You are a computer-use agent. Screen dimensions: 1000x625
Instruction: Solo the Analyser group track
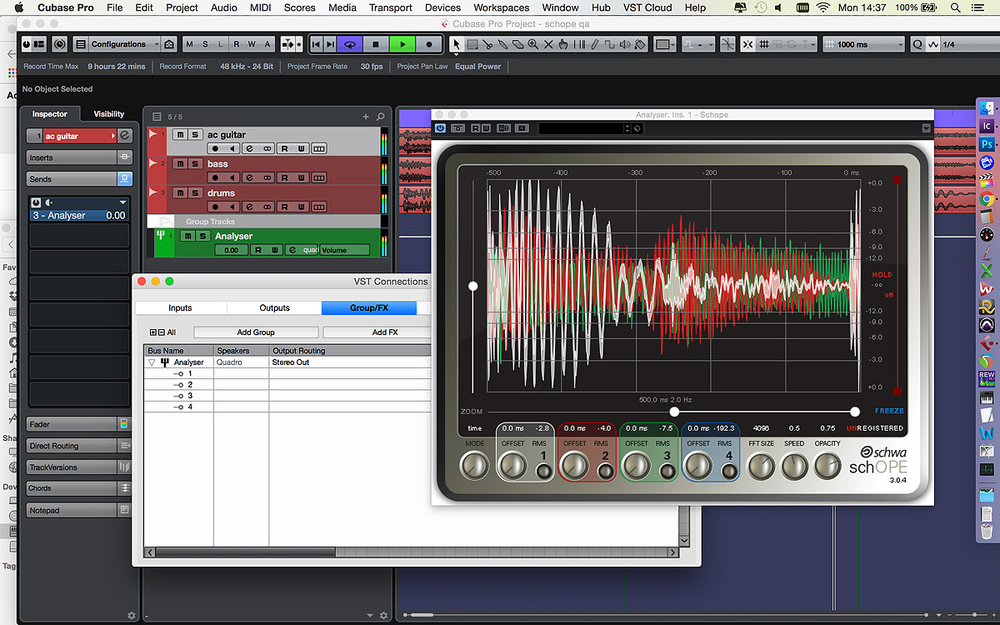pos(203,236)
